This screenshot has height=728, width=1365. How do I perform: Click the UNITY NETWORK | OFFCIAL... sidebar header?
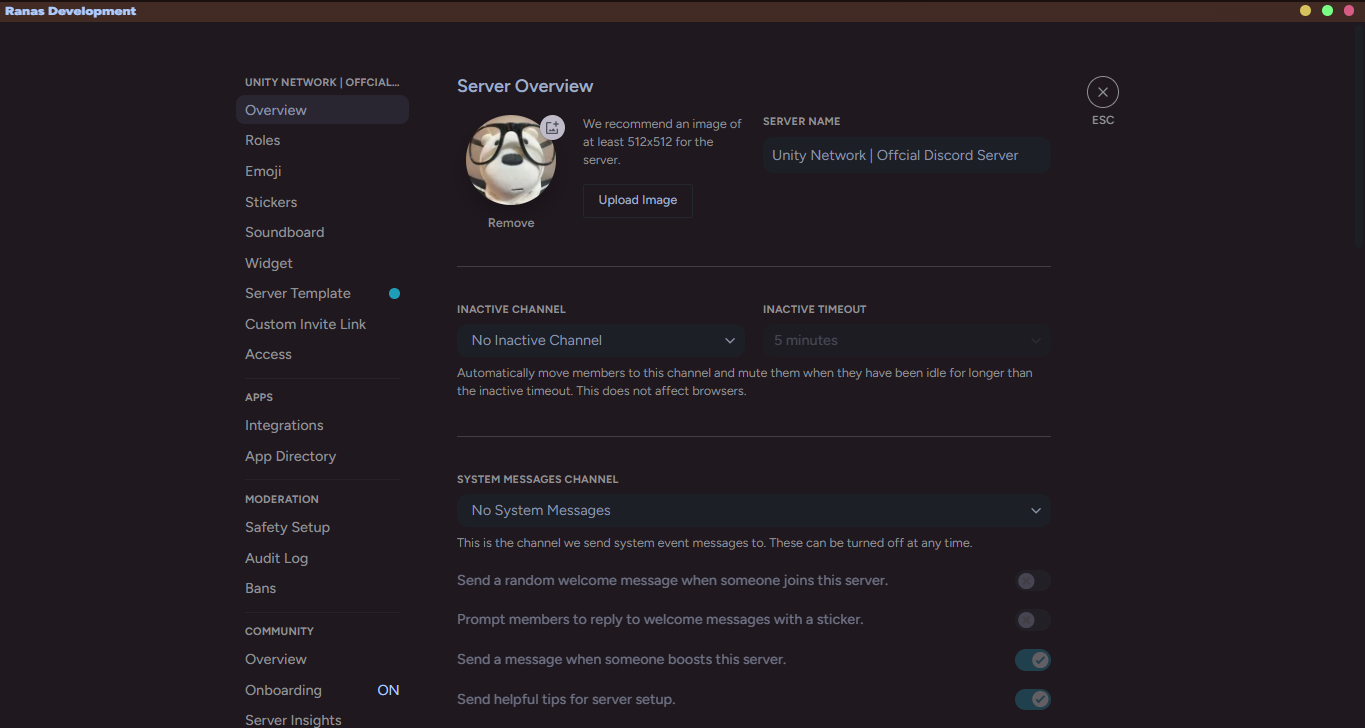pyautogui.click(x=322, y=82)
